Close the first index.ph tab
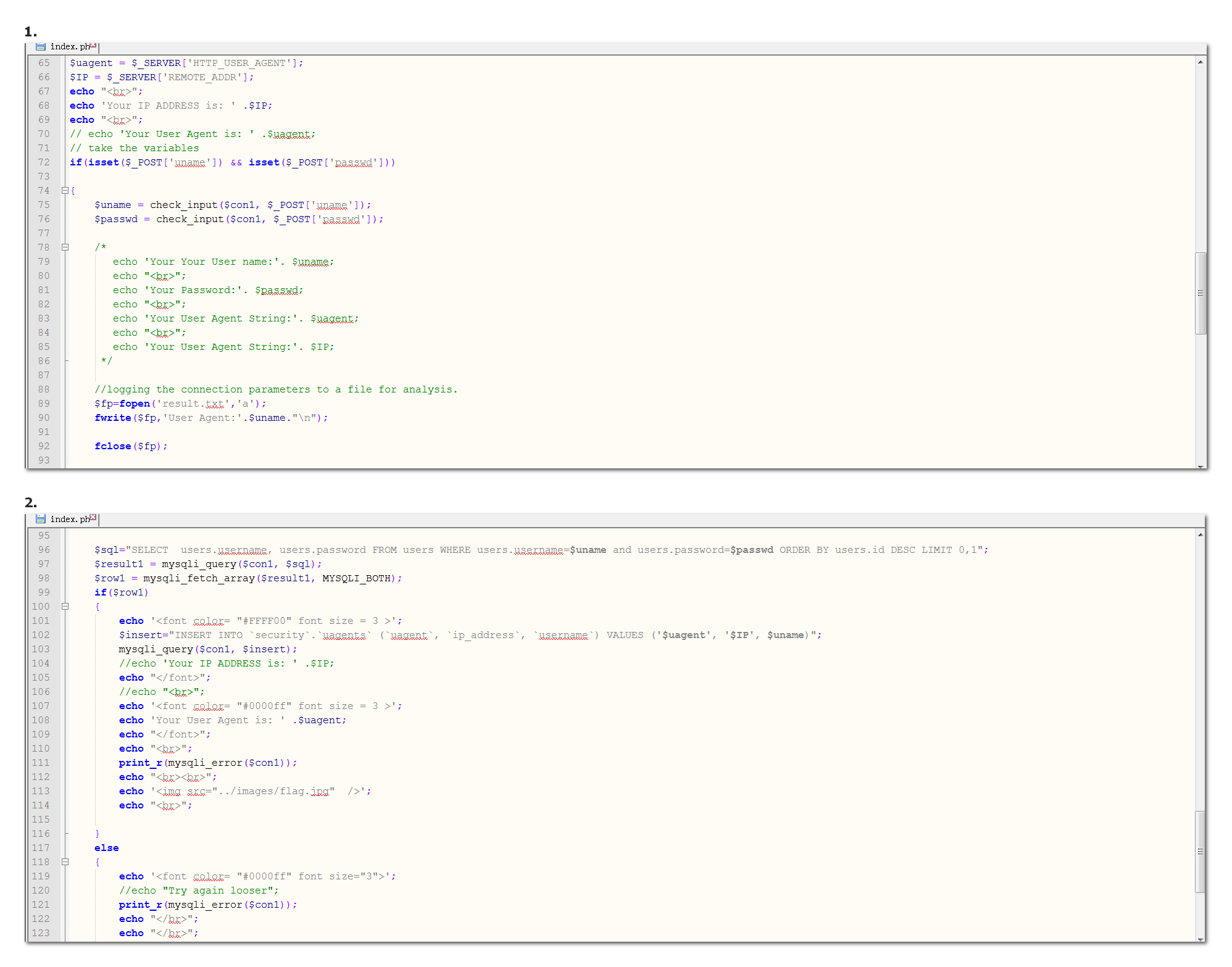1232x967 pixels. pos(93,45)
